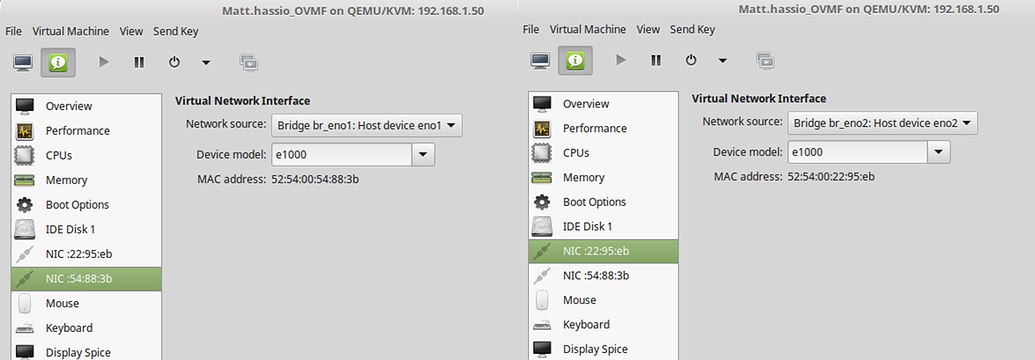Show graphical console in left window

[23, 62]
